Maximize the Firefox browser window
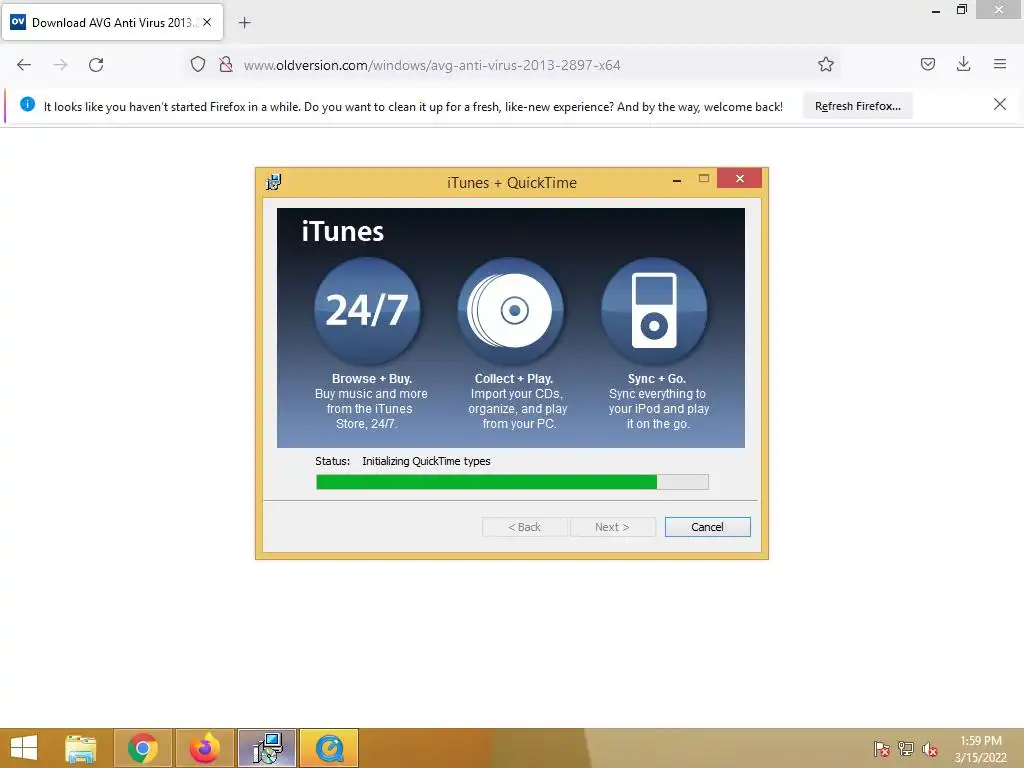The width and height of the screenshot is (1024, 768). click(x=961, y=10)
